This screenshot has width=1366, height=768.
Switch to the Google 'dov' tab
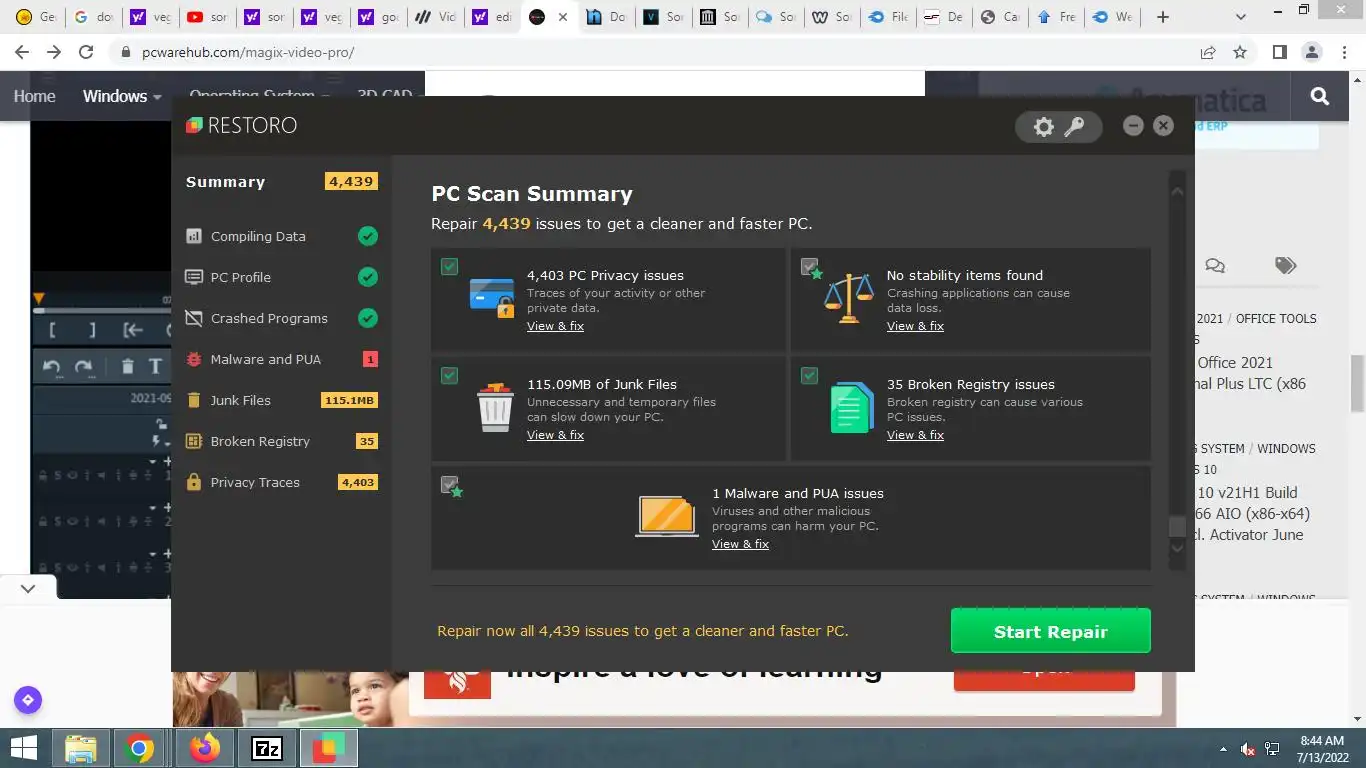[94, 17]
